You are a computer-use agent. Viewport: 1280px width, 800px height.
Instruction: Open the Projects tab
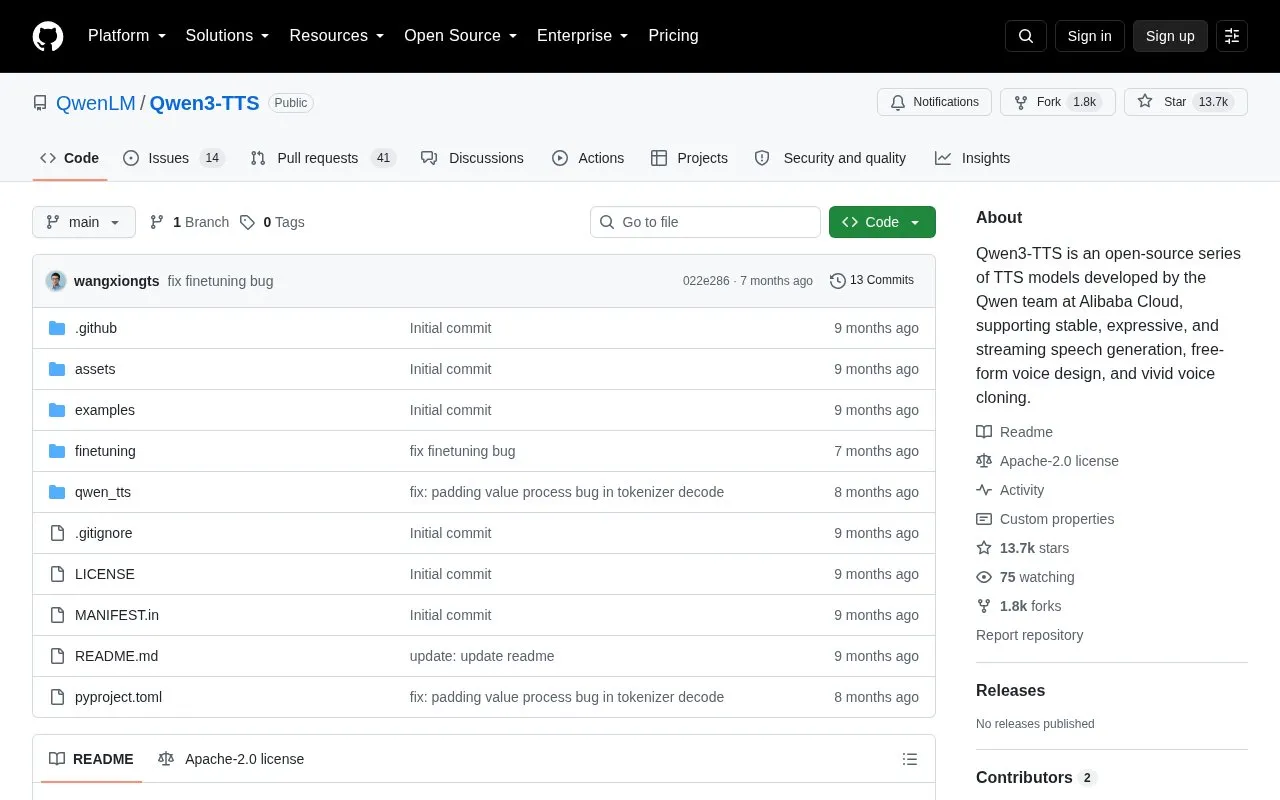pyautogui.click(x=689, y=158)
